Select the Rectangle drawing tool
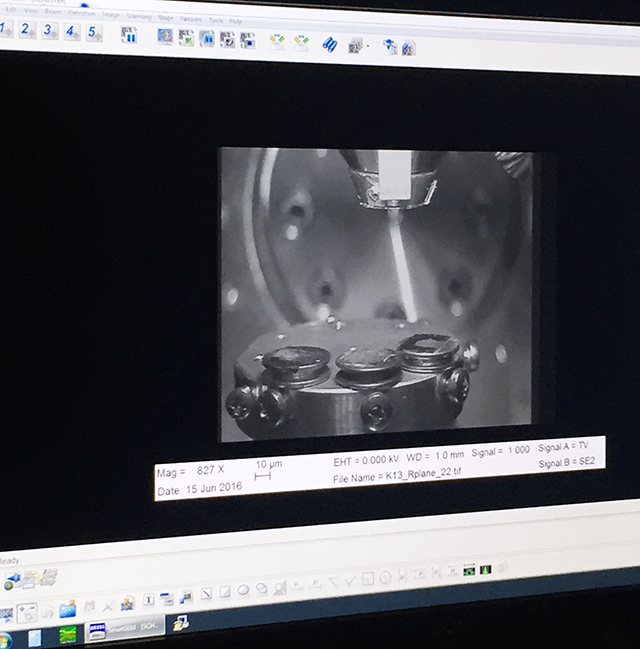640x649 pixels. [225, 592]
